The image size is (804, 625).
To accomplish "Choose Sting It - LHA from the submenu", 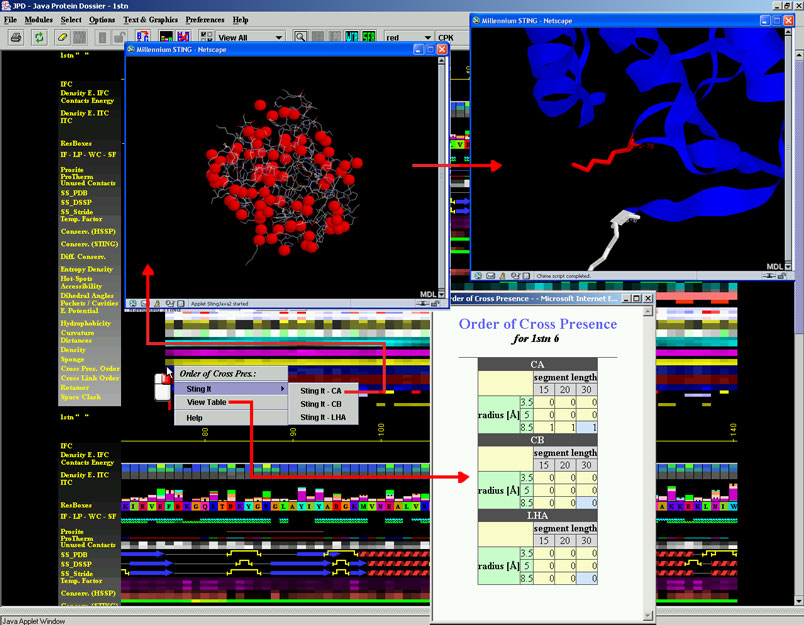I will pyautogui.click(x=323, y=417).
